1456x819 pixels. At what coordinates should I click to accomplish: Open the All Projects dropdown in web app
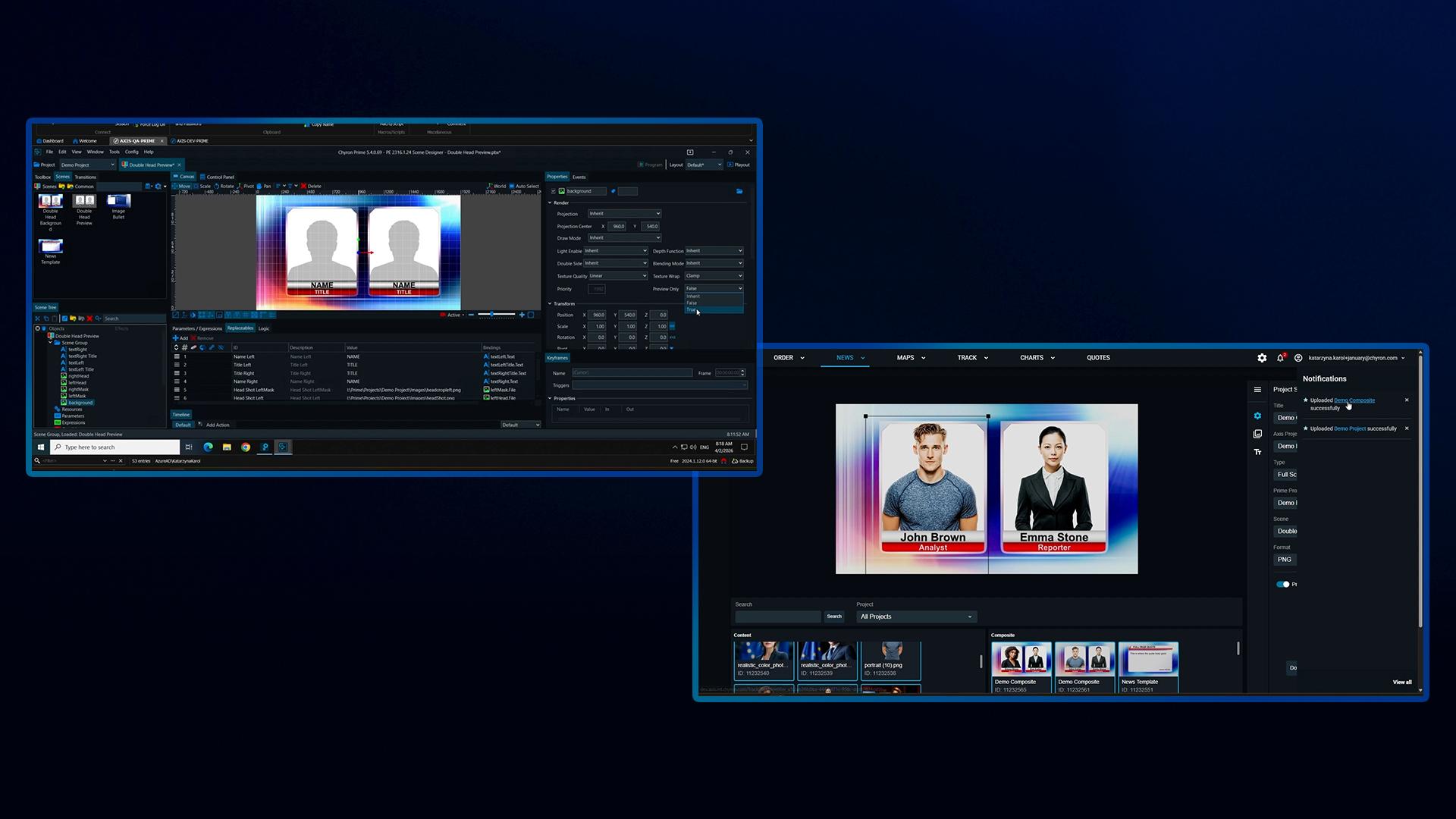[916, 617]
